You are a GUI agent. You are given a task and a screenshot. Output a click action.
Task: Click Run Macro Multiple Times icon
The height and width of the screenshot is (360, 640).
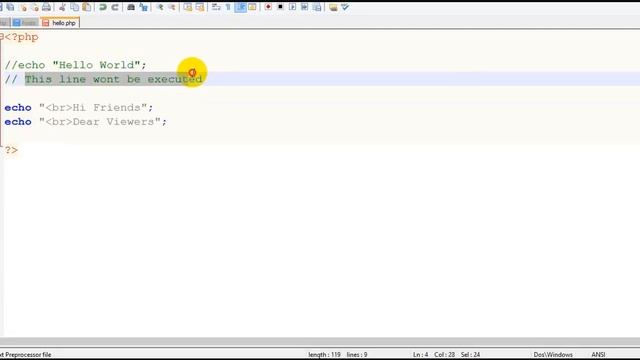point(304,7)
